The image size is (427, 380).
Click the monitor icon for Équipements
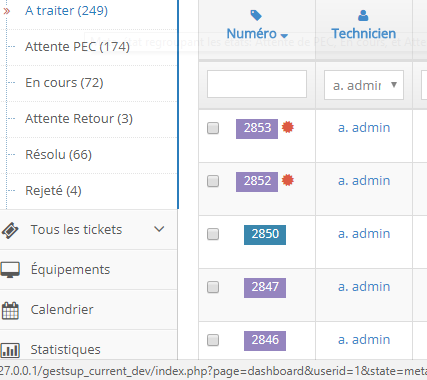click(10, 270)
